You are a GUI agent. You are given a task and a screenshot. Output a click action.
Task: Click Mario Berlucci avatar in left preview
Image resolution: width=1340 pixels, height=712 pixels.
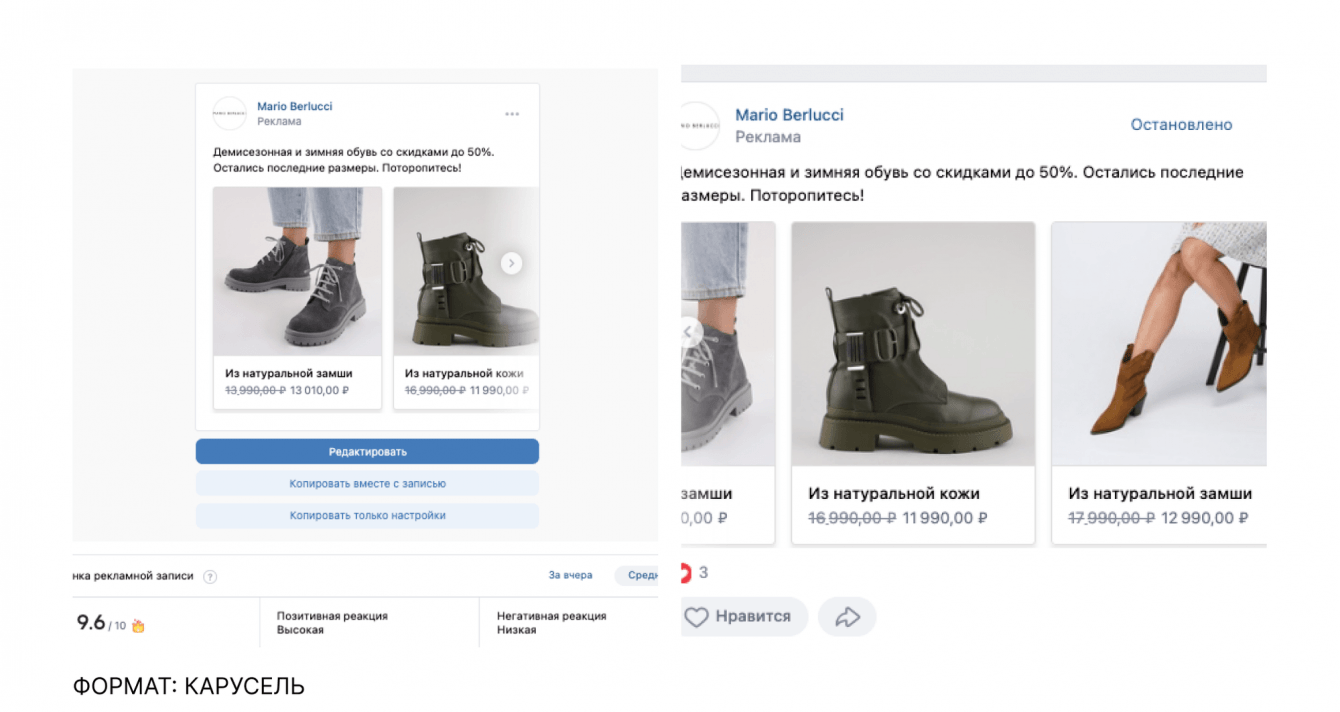pos(229,113)
